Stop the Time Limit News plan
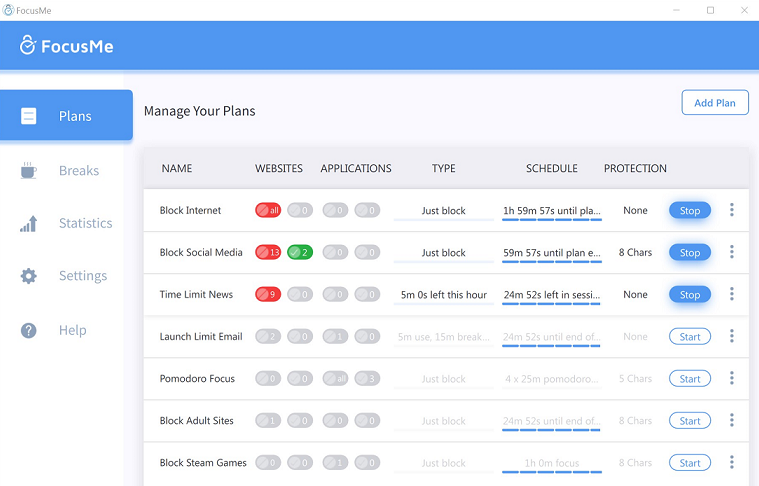This screenshot has height=486, width=759. point(690,295)
